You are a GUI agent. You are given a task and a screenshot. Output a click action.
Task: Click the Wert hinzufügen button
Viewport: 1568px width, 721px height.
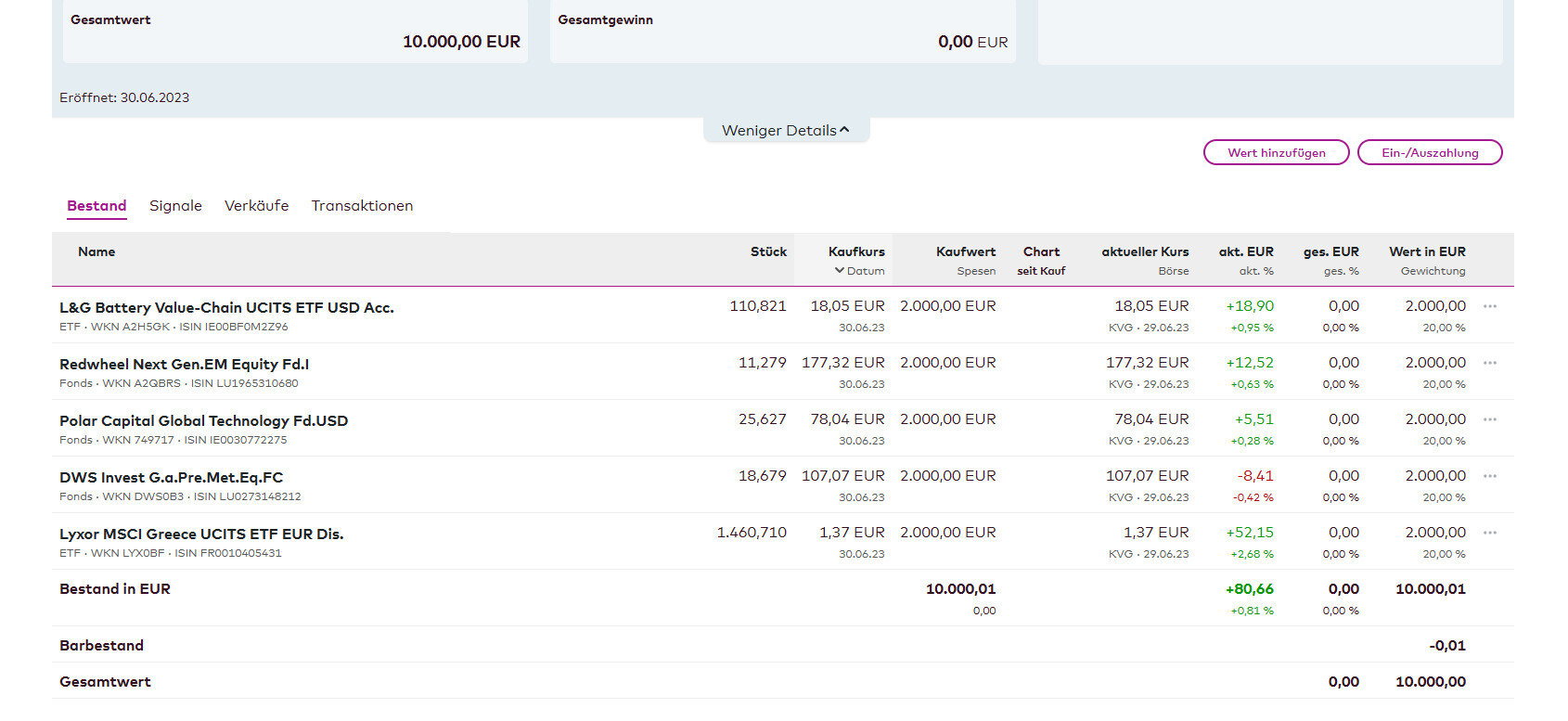coord(1276,152)
